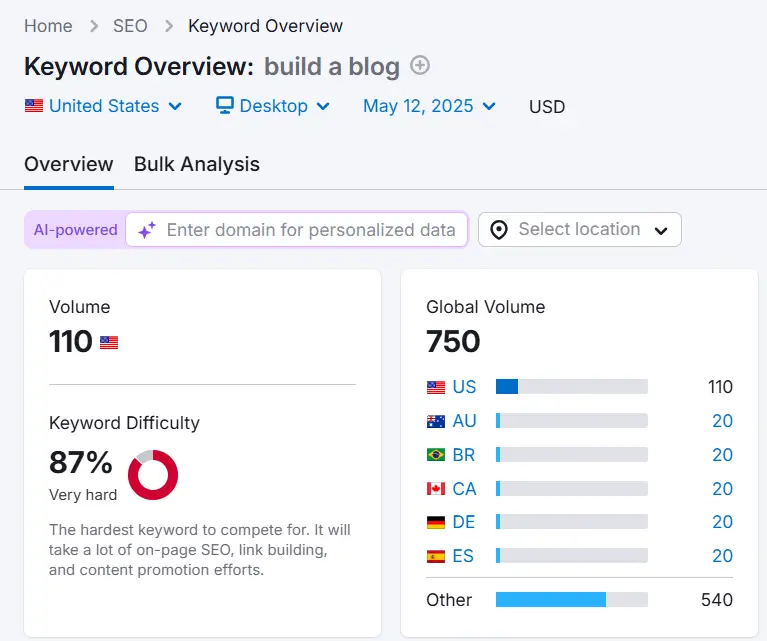Click the USD currency label
Image resolution: width=767 pixels, height=641 pixels.
pos(547,107)
